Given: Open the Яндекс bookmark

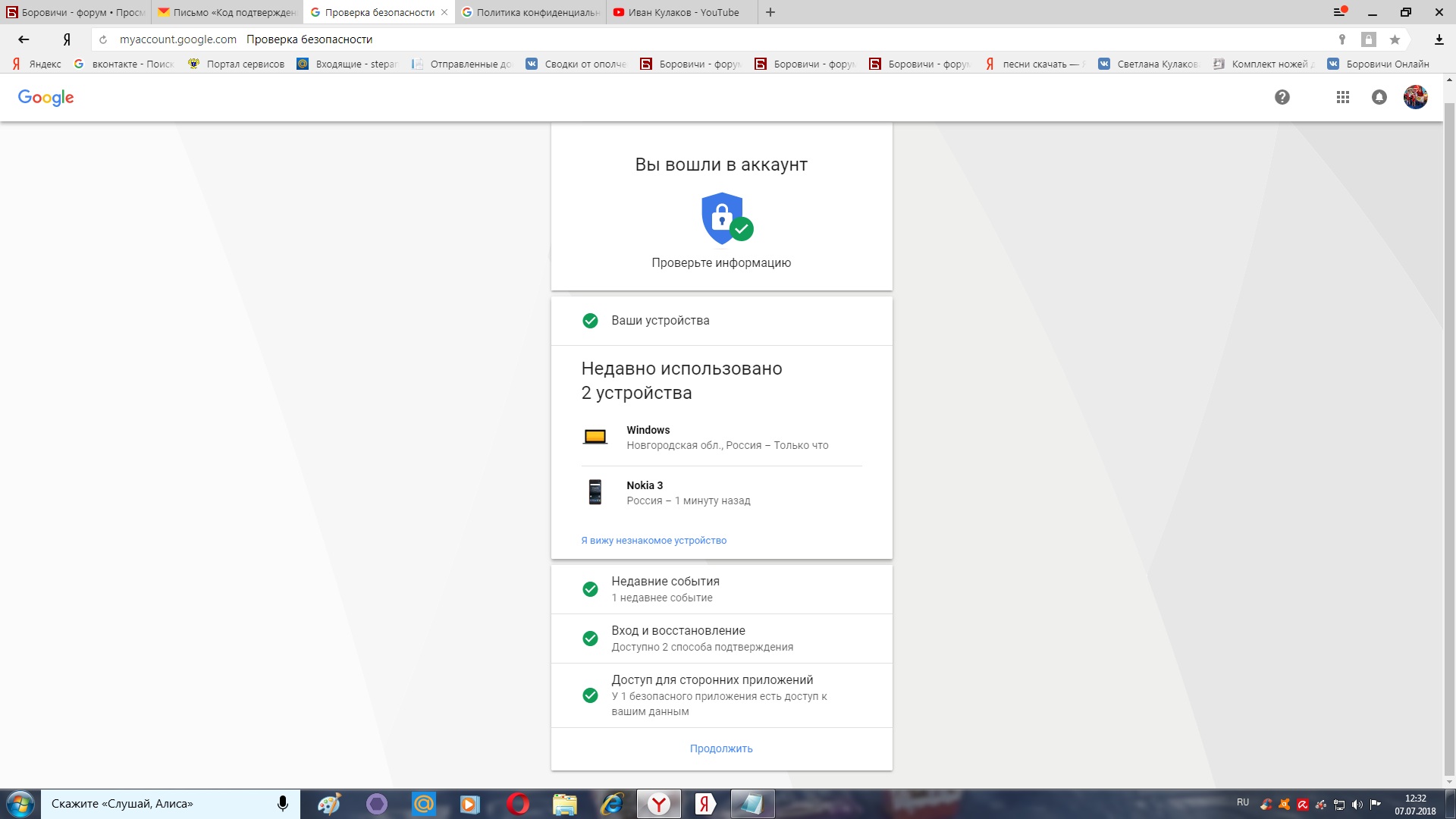Looking at the screenshot, I should [36, 64].
